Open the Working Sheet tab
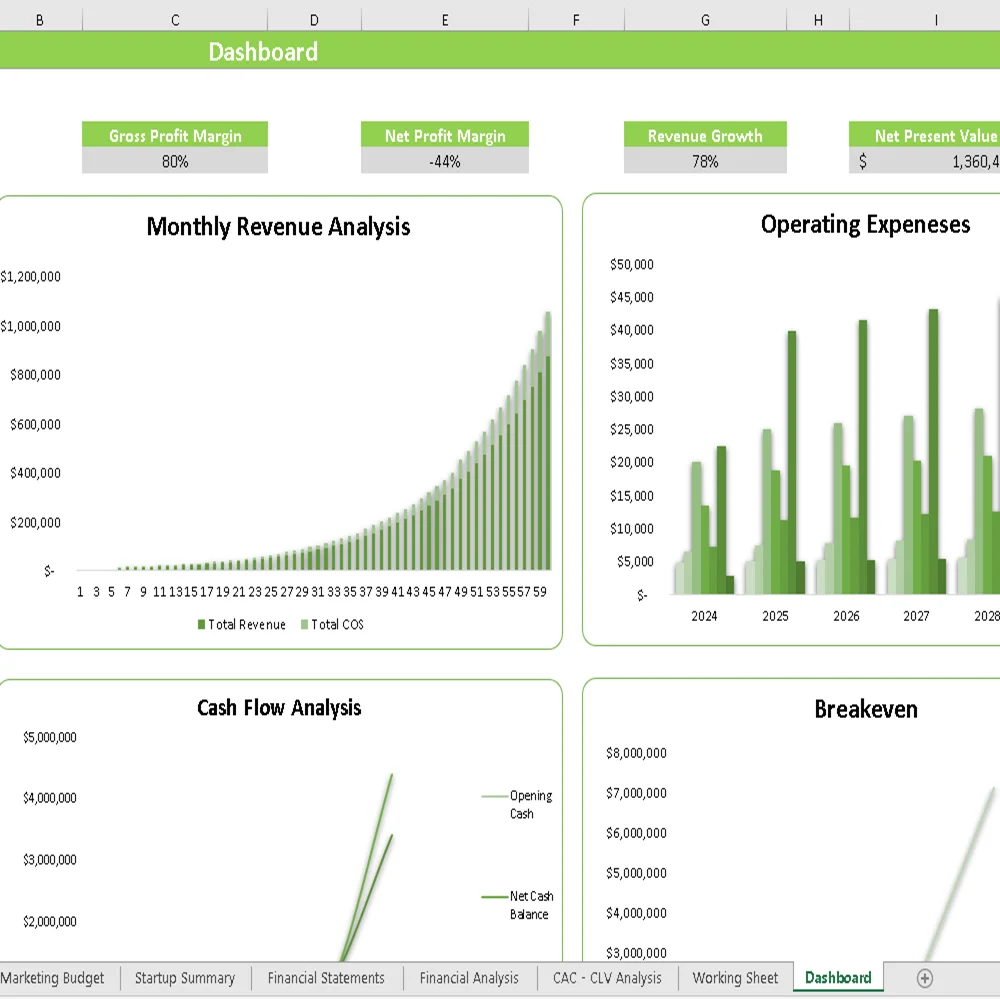The image size is (1000, 1000). tap(735, 978)
